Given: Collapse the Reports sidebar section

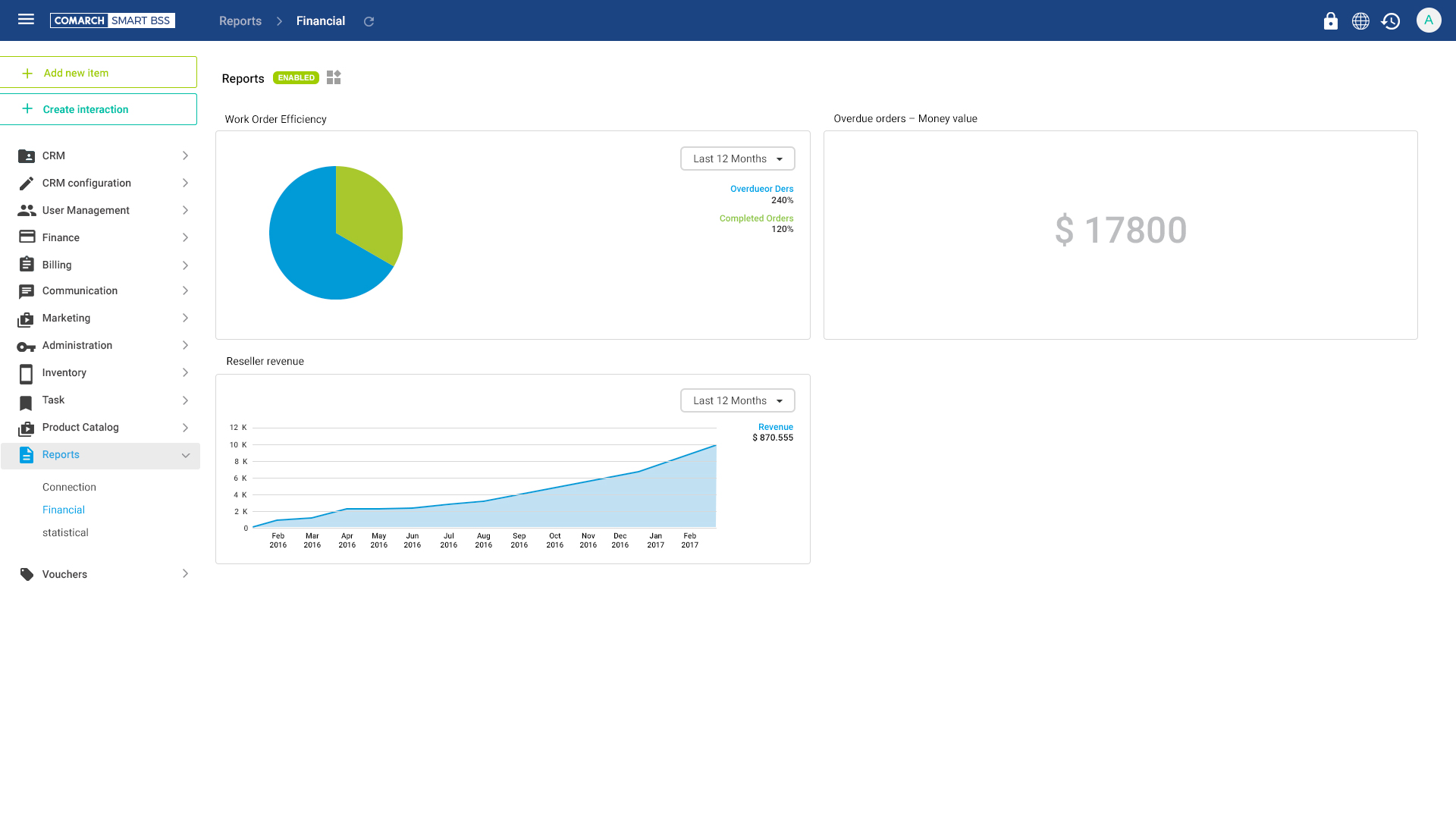Looking at the screenshot, I should (186, 455).
